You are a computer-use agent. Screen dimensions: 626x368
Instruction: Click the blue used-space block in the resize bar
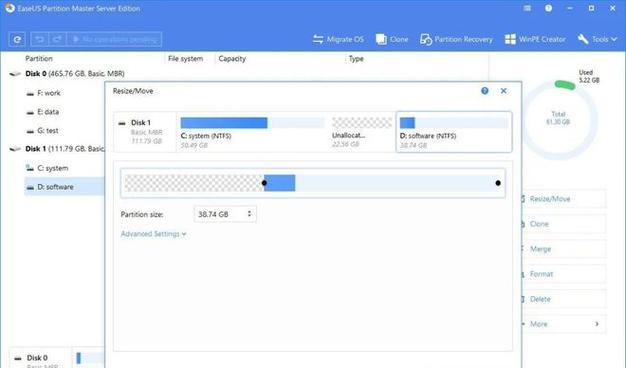[279, 183]
